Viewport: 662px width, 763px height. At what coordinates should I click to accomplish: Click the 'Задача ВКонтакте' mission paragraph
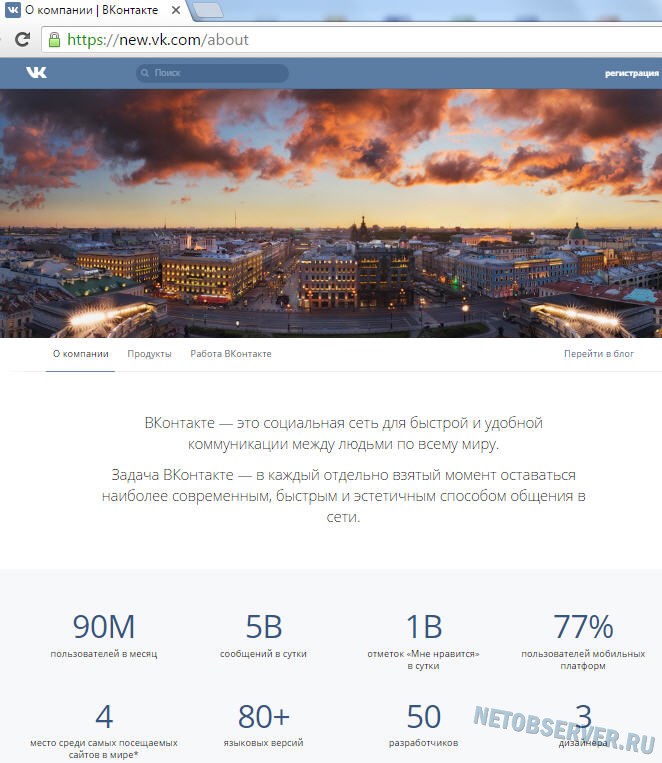344,496
